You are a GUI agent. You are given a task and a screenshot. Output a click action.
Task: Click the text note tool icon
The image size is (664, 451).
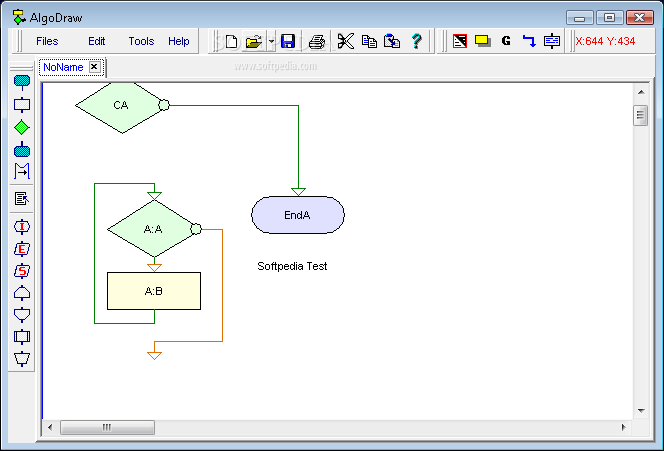22,198
